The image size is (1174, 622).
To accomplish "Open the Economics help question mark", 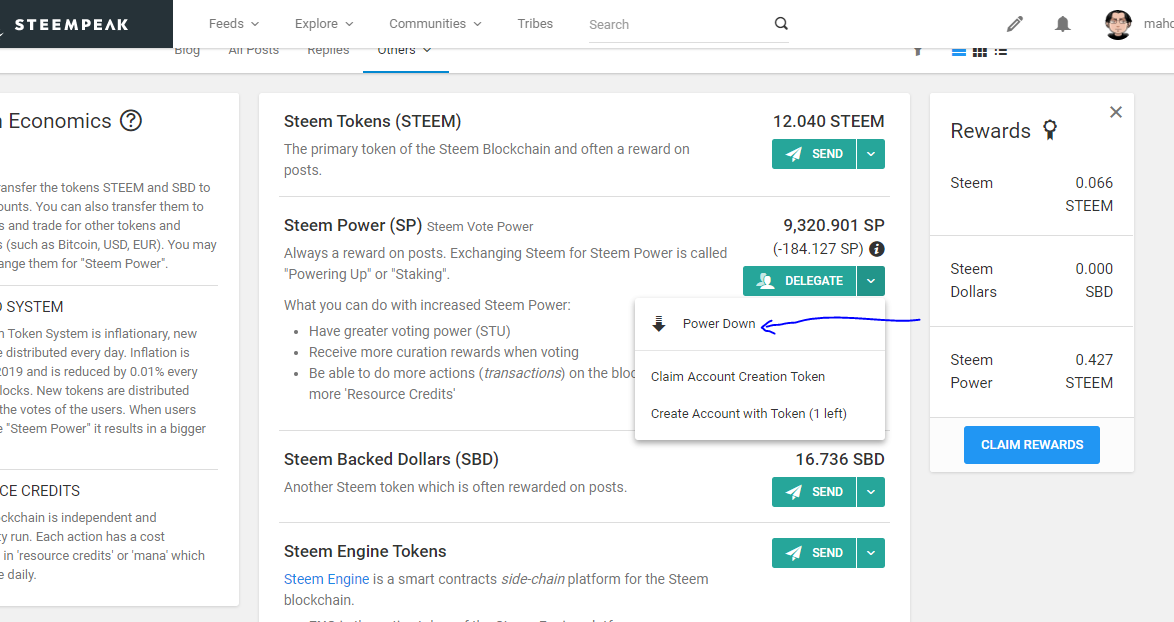I will click(x=131, y=121).
